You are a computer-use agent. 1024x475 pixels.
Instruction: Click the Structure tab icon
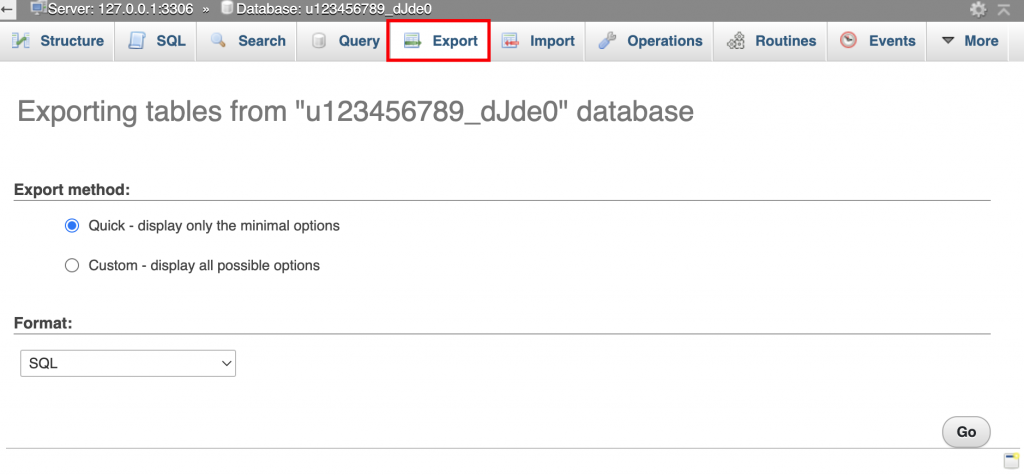[21, 41]
